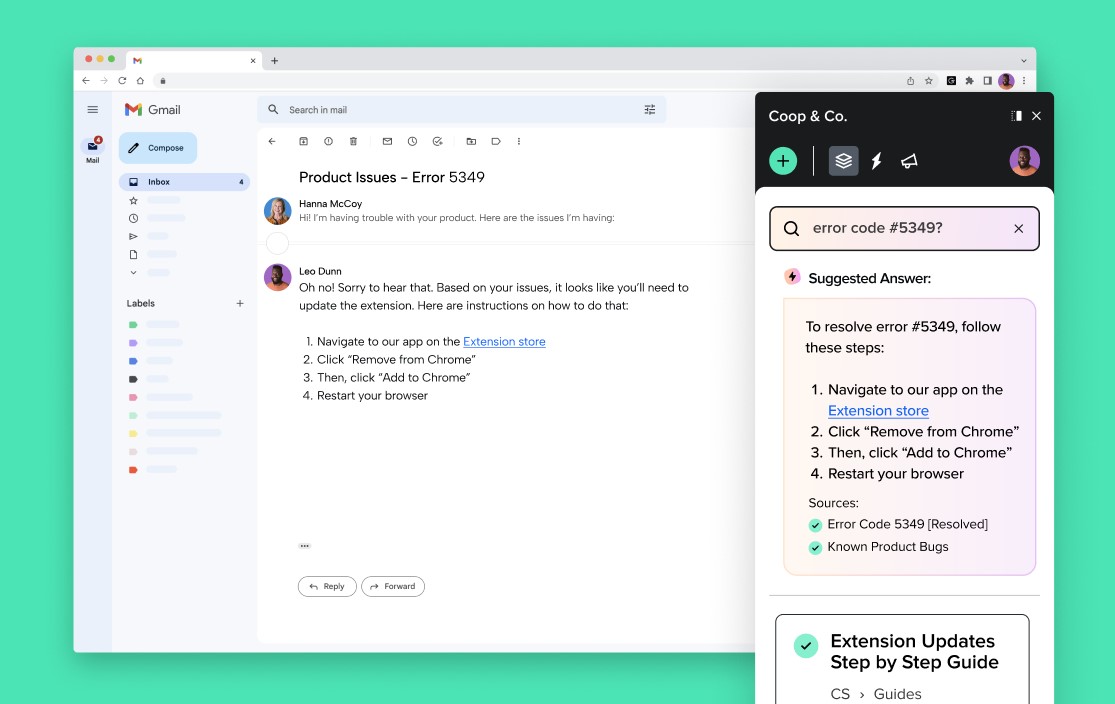Open source Error Code 5349 [Resolved]

907,524
